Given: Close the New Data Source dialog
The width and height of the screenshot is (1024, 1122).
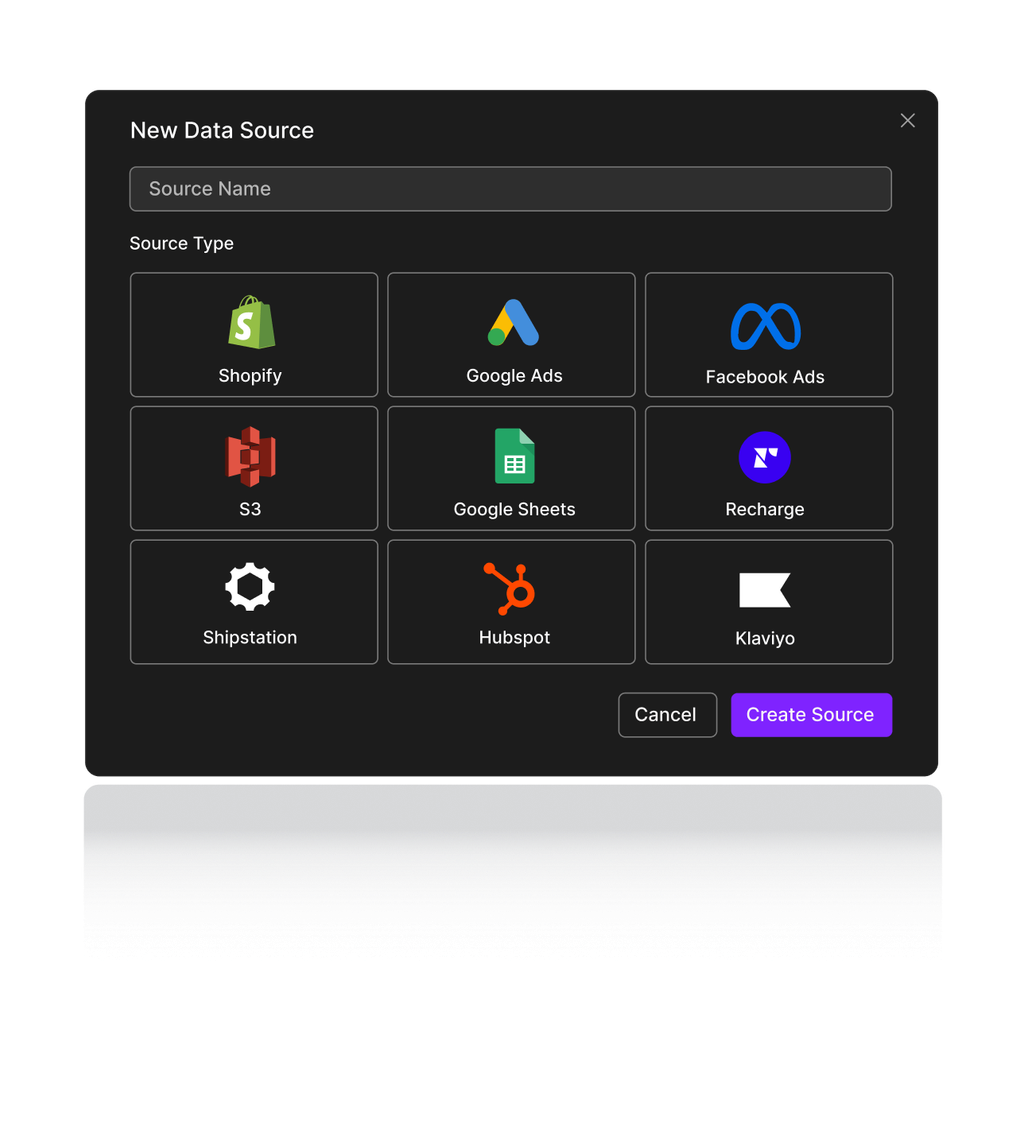Looking at the screenshot, I should pos(907,120).
